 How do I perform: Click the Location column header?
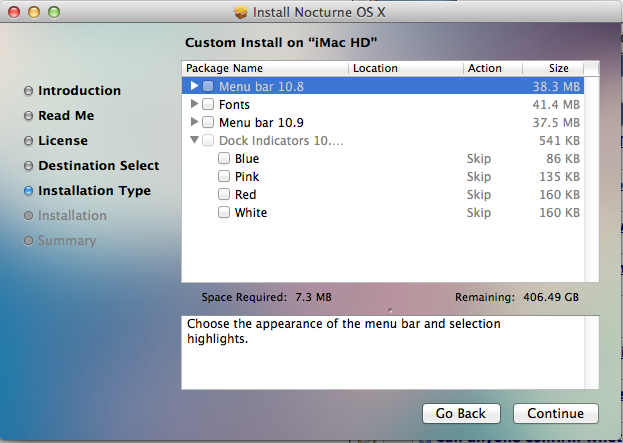coord(406,68)
